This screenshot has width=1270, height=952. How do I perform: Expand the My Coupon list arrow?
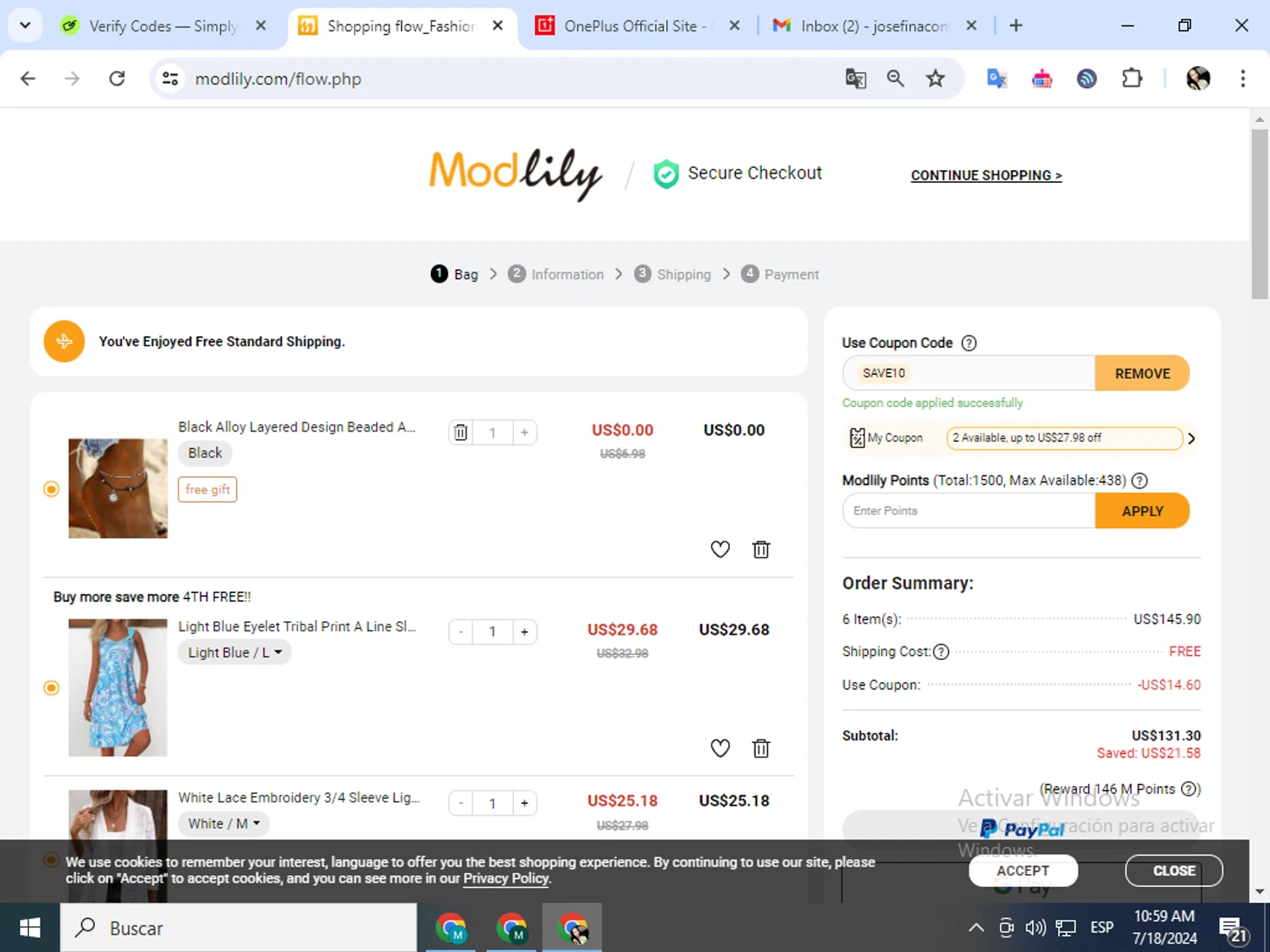pos(1191,438)
